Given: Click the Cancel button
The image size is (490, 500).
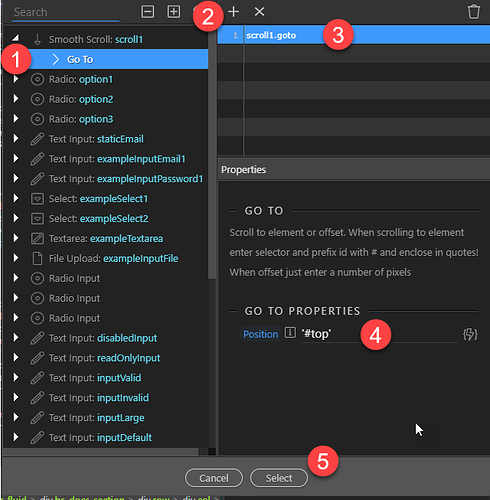Looking at the screenshot, I should (214, 478).
